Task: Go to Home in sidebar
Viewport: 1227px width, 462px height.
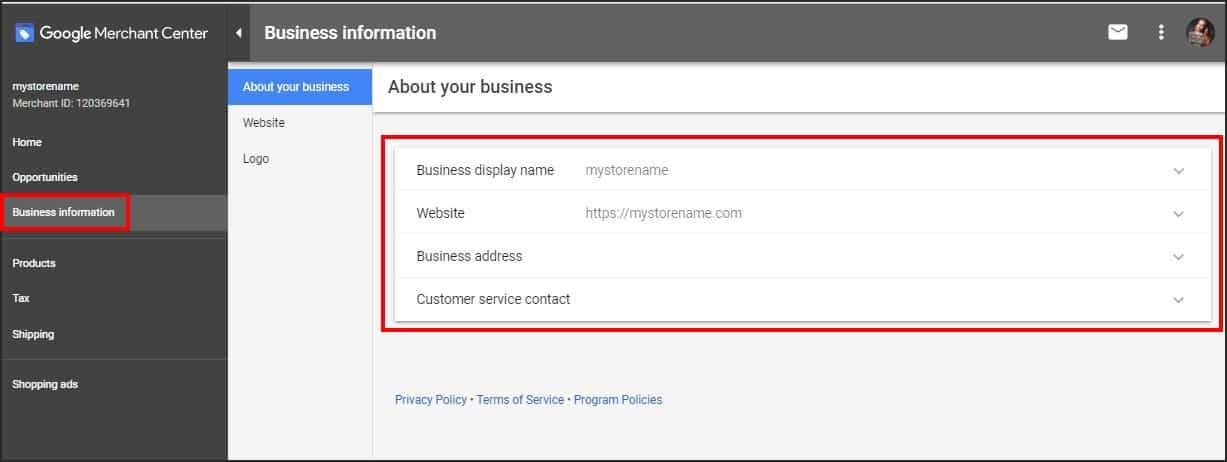Action: click(x=27, y=142)
